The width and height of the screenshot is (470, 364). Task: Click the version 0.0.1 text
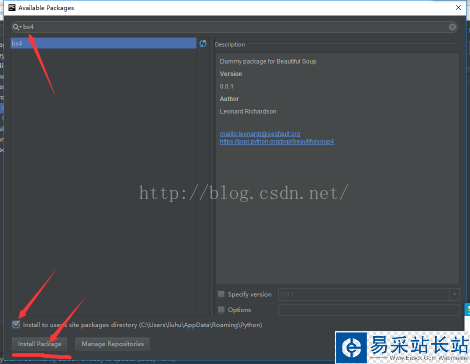point(227,86)
